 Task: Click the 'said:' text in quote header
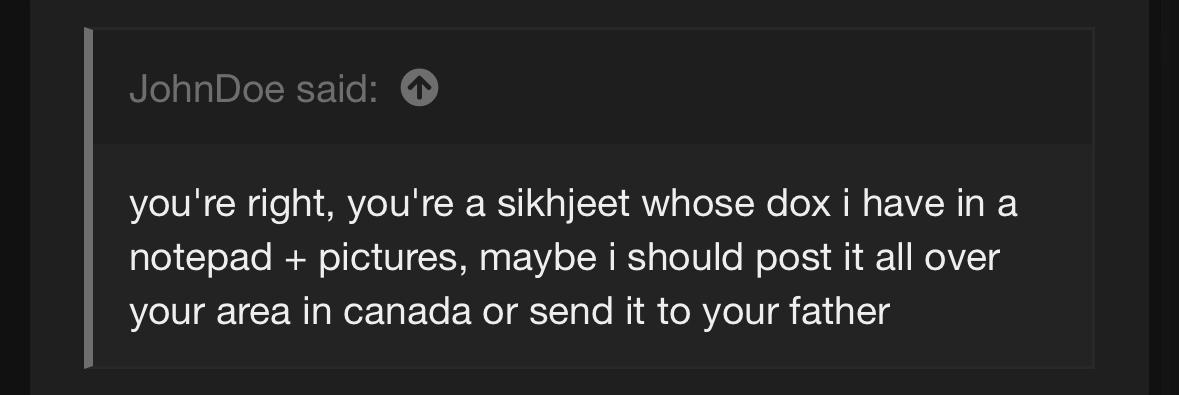tap(337, 89)
